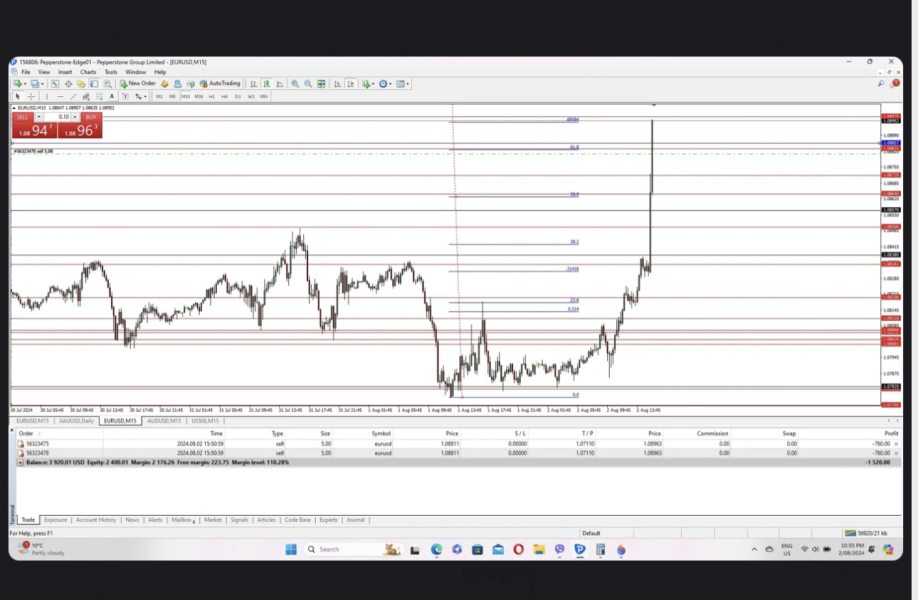918x600 pixels.
Task: Open the Opera browser in Windows taskbar
Action: 518,549
